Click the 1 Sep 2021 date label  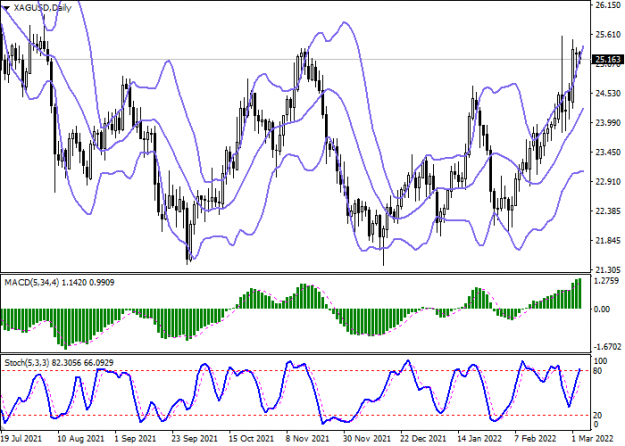tap(135, 439)
